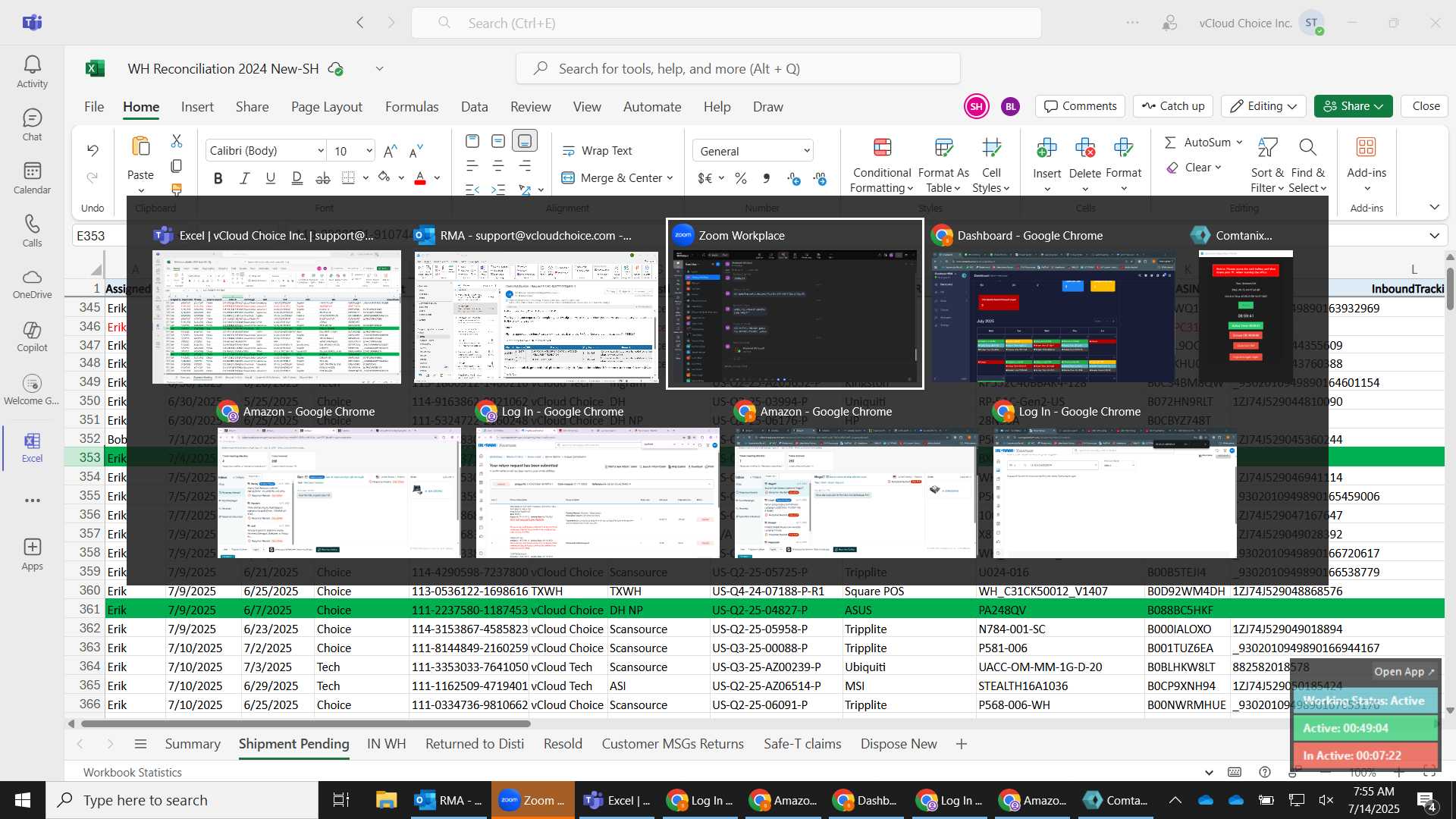Expand Merge & Center options arrow
1456x819 pixels.
[670, 178]
